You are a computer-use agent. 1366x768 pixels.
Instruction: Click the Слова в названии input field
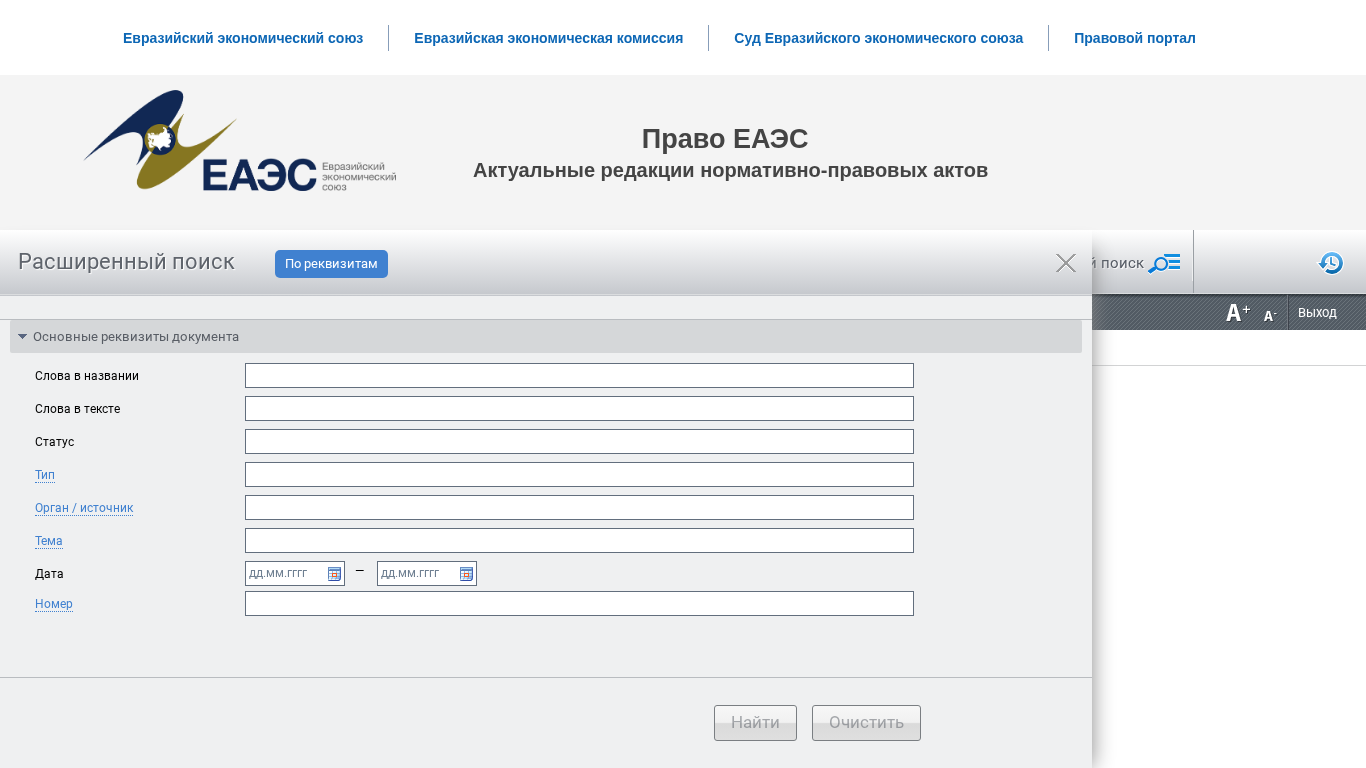[x=579, y=376]
